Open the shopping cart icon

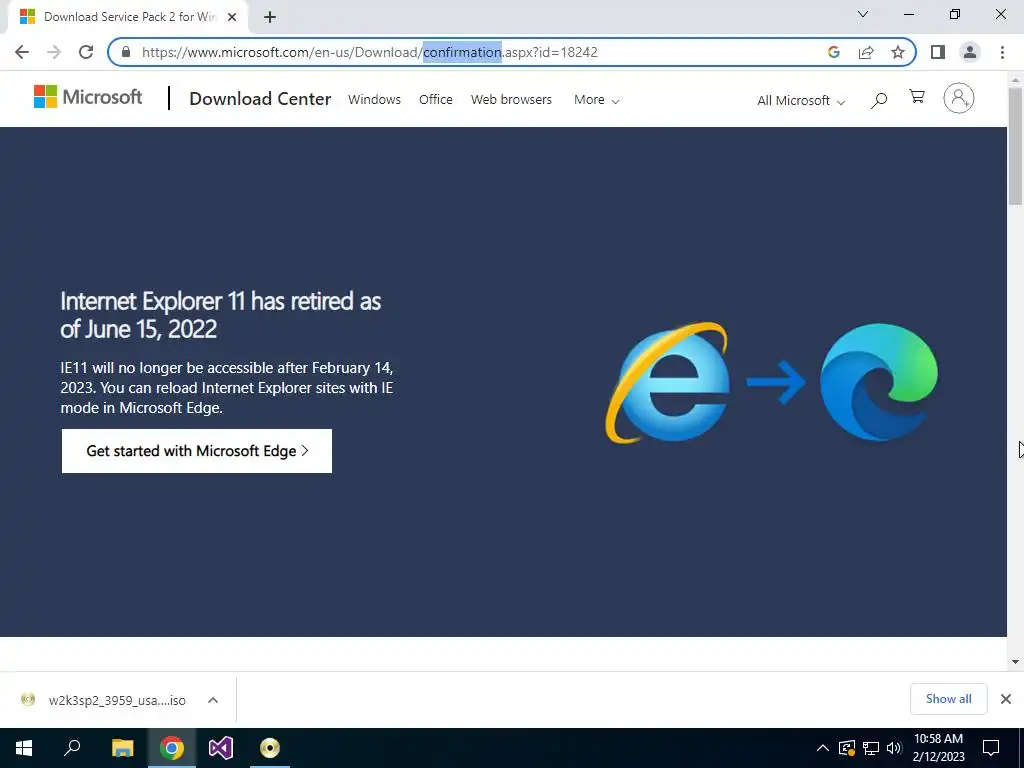click(917, 97)
